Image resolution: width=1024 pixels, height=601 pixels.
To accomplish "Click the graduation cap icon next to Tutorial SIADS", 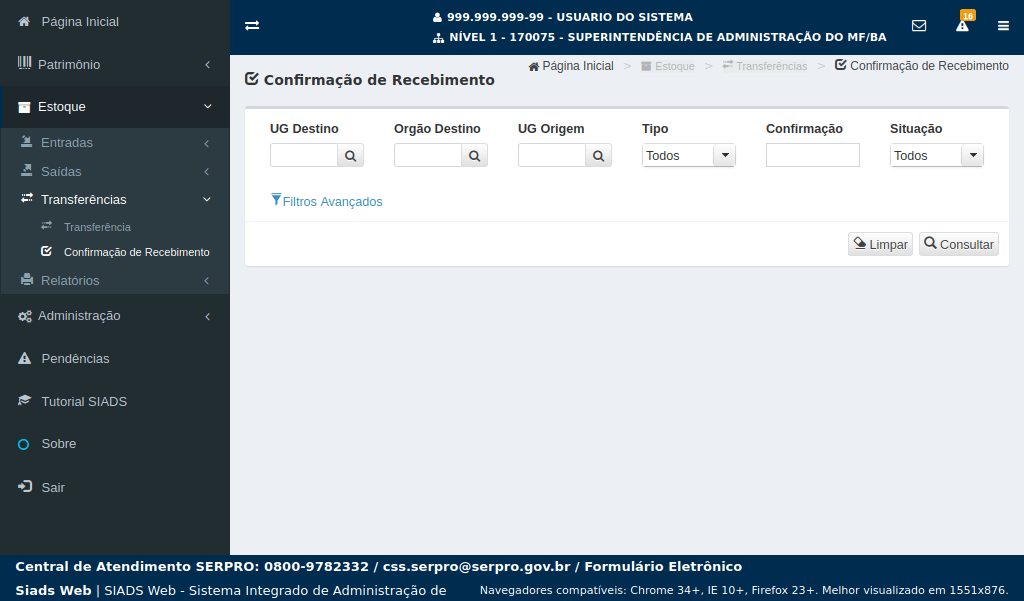I will [x=24, y=400].
